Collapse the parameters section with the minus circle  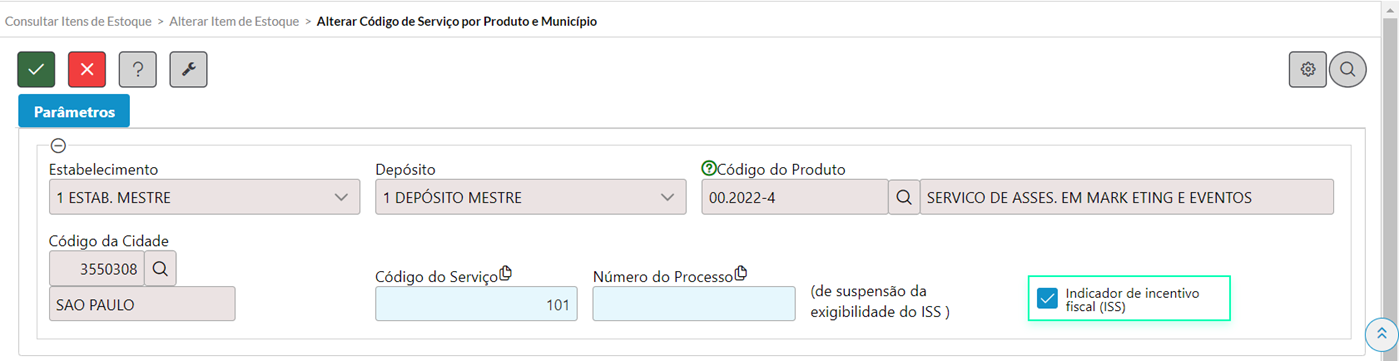click(x=58, y=146)
